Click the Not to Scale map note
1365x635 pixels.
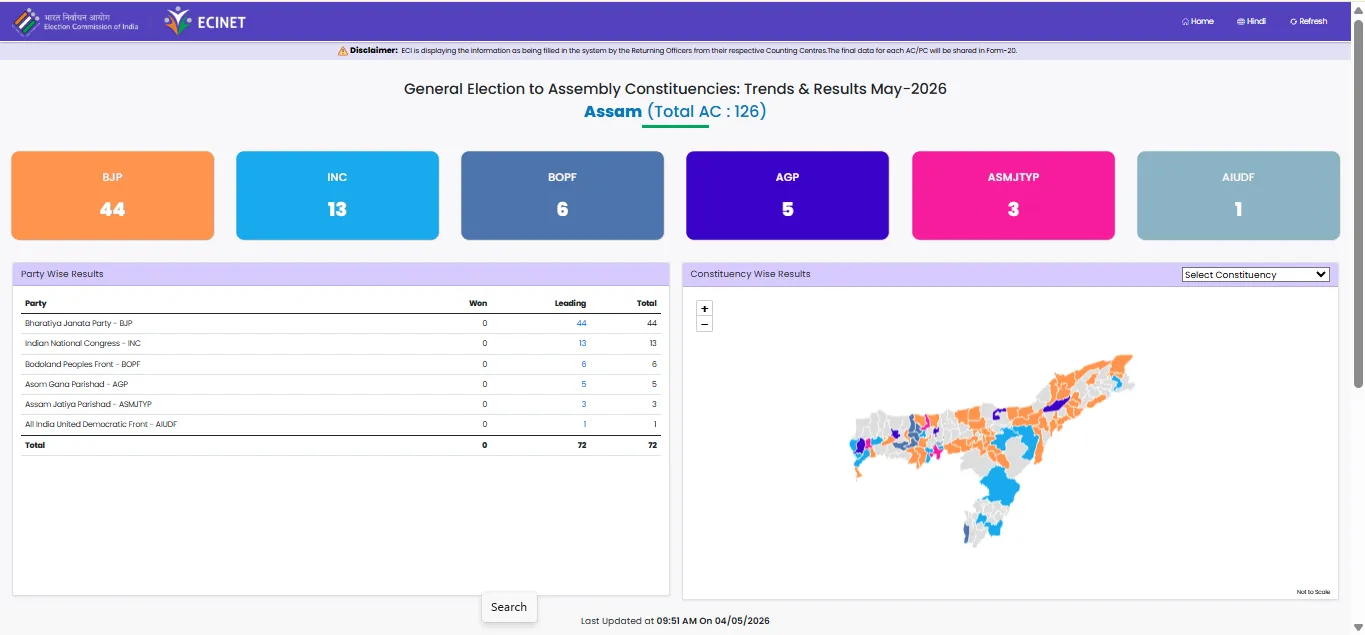pyautogui.click(x=1313, y=592)
